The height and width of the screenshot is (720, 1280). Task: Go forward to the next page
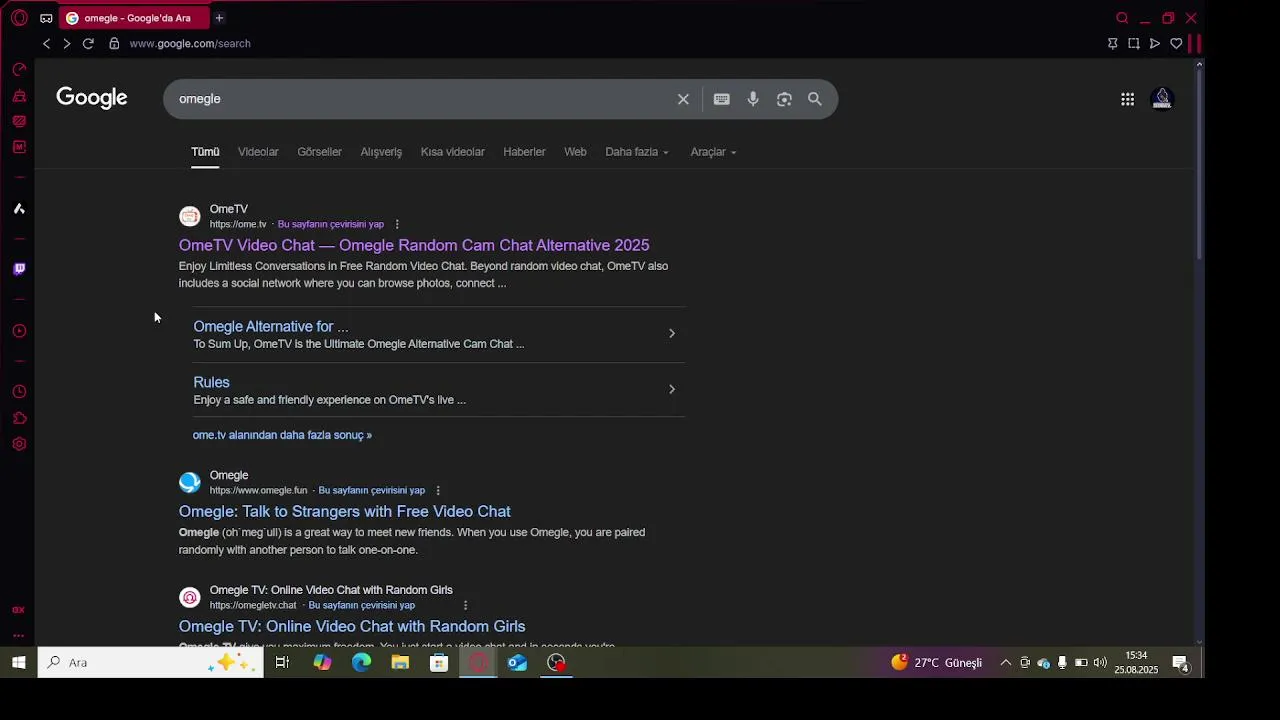pyautogui.click(x=67, y=44)
